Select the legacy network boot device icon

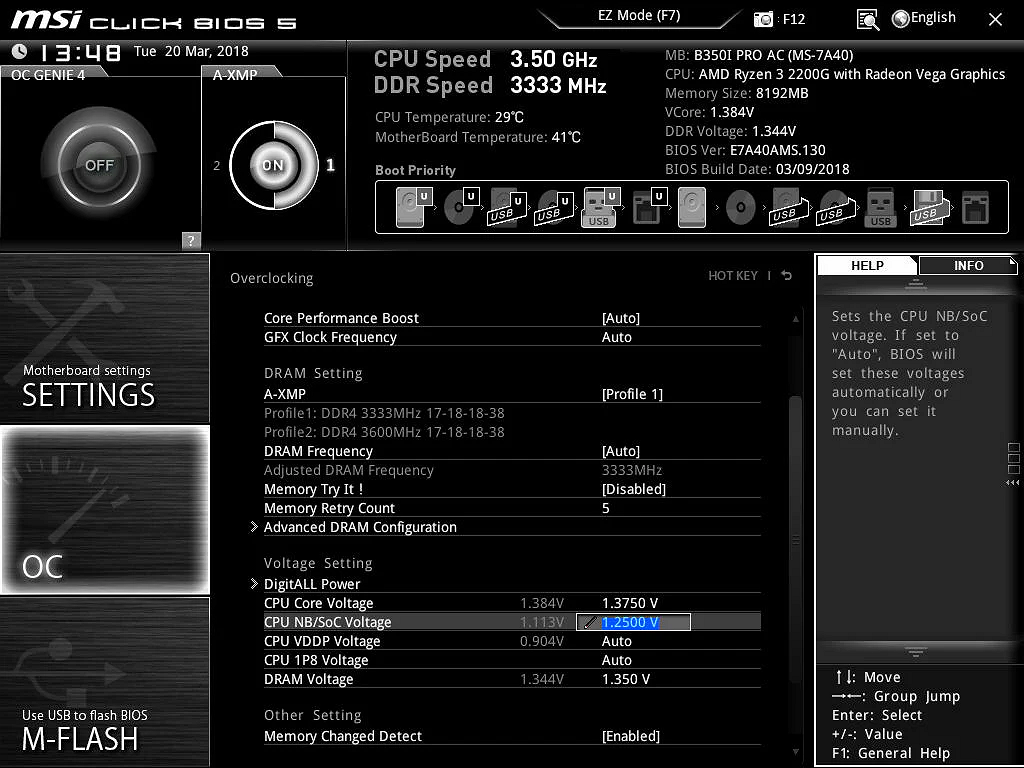click(x=976, y=208)
